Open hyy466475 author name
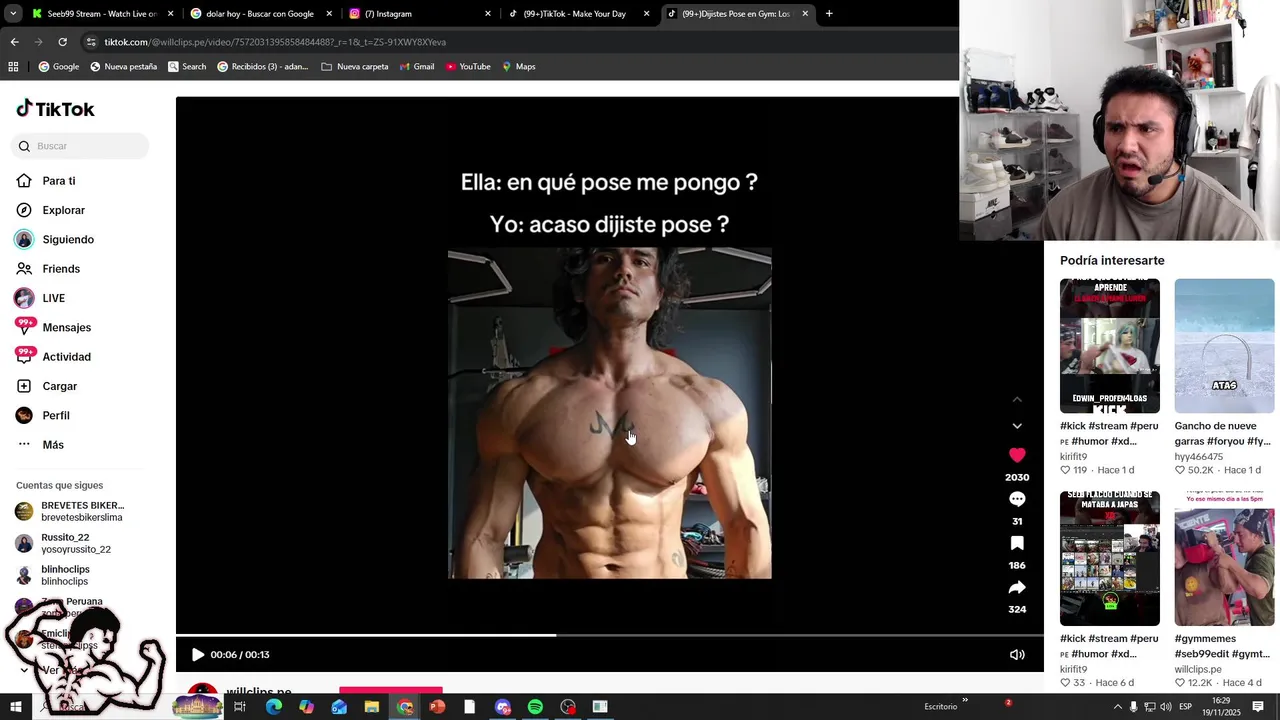 (x=1198, y=457)
